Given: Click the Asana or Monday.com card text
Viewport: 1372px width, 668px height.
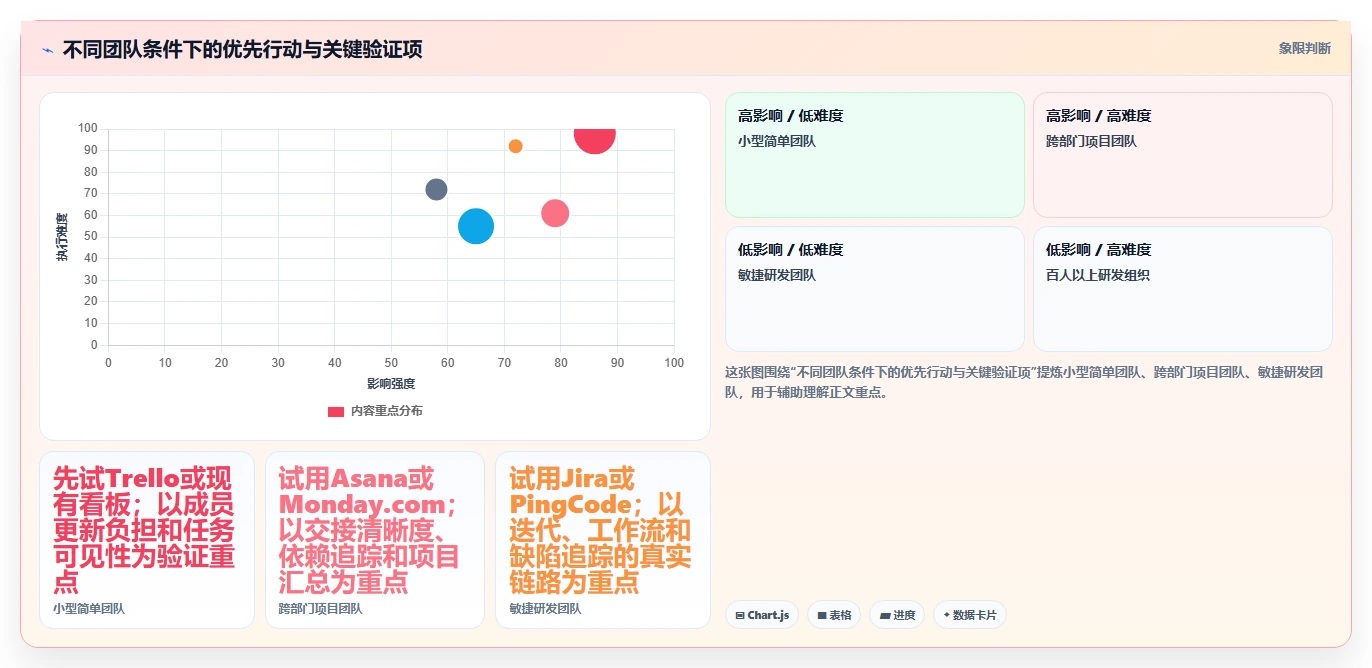Looking at the screenshot, I should point(369,530).
